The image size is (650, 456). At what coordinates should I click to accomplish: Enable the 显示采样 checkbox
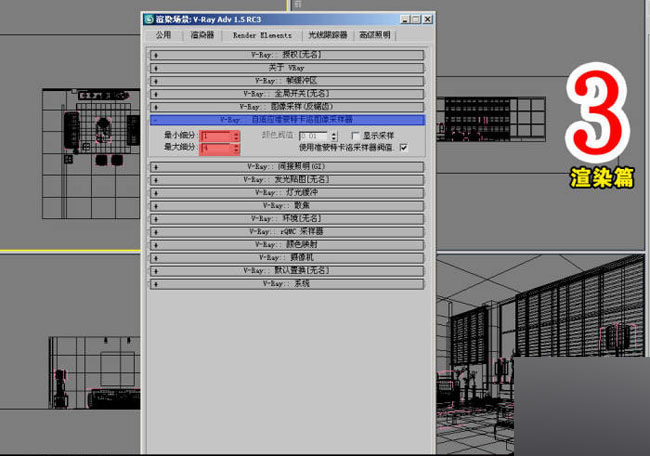point(355,136)
